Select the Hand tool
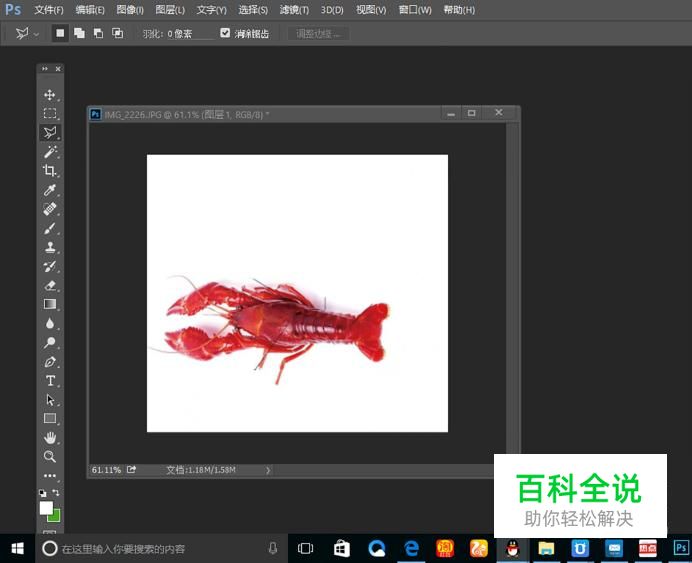Image resolution: width=692 pixels, height=563 pixels. pyautogui.click(x=50, y=438)
